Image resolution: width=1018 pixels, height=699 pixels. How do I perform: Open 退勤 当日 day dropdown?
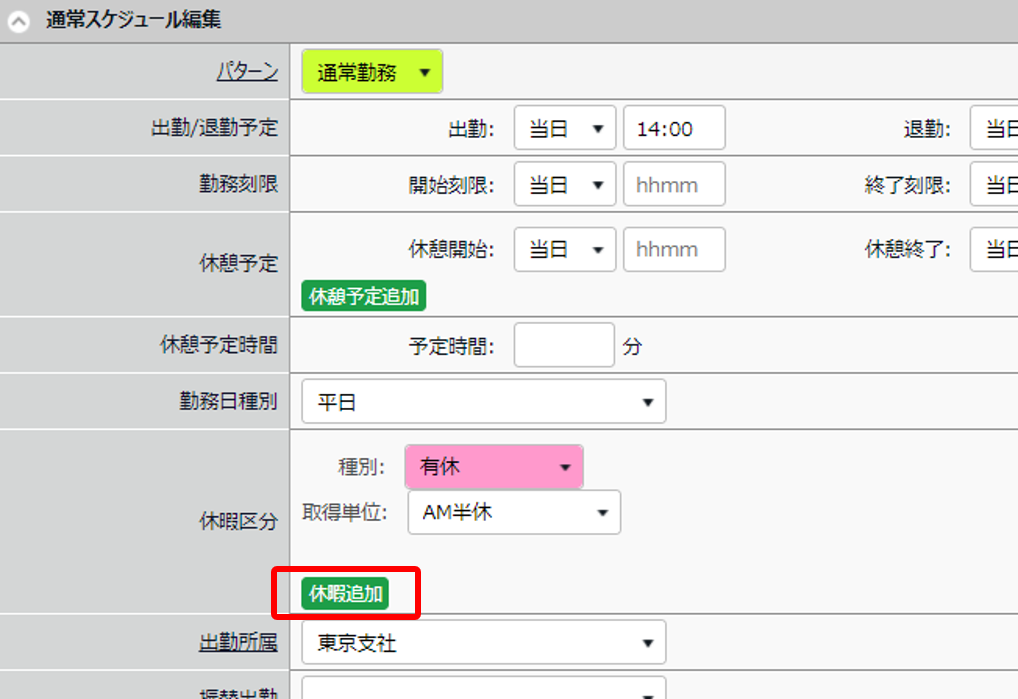tap(994, 128)
